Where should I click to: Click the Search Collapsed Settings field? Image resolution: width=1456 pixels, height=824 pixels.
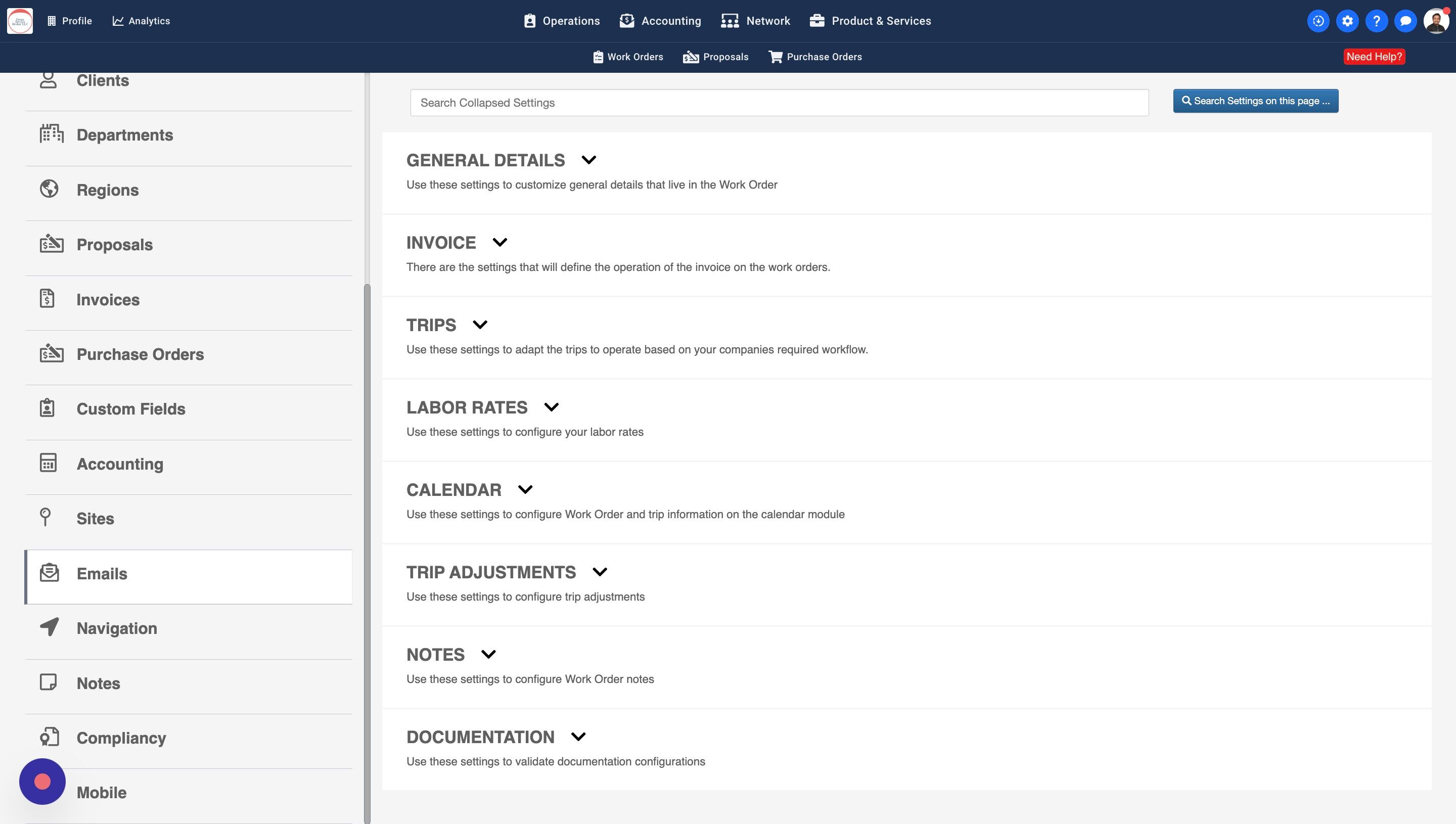tap(779, 103)
